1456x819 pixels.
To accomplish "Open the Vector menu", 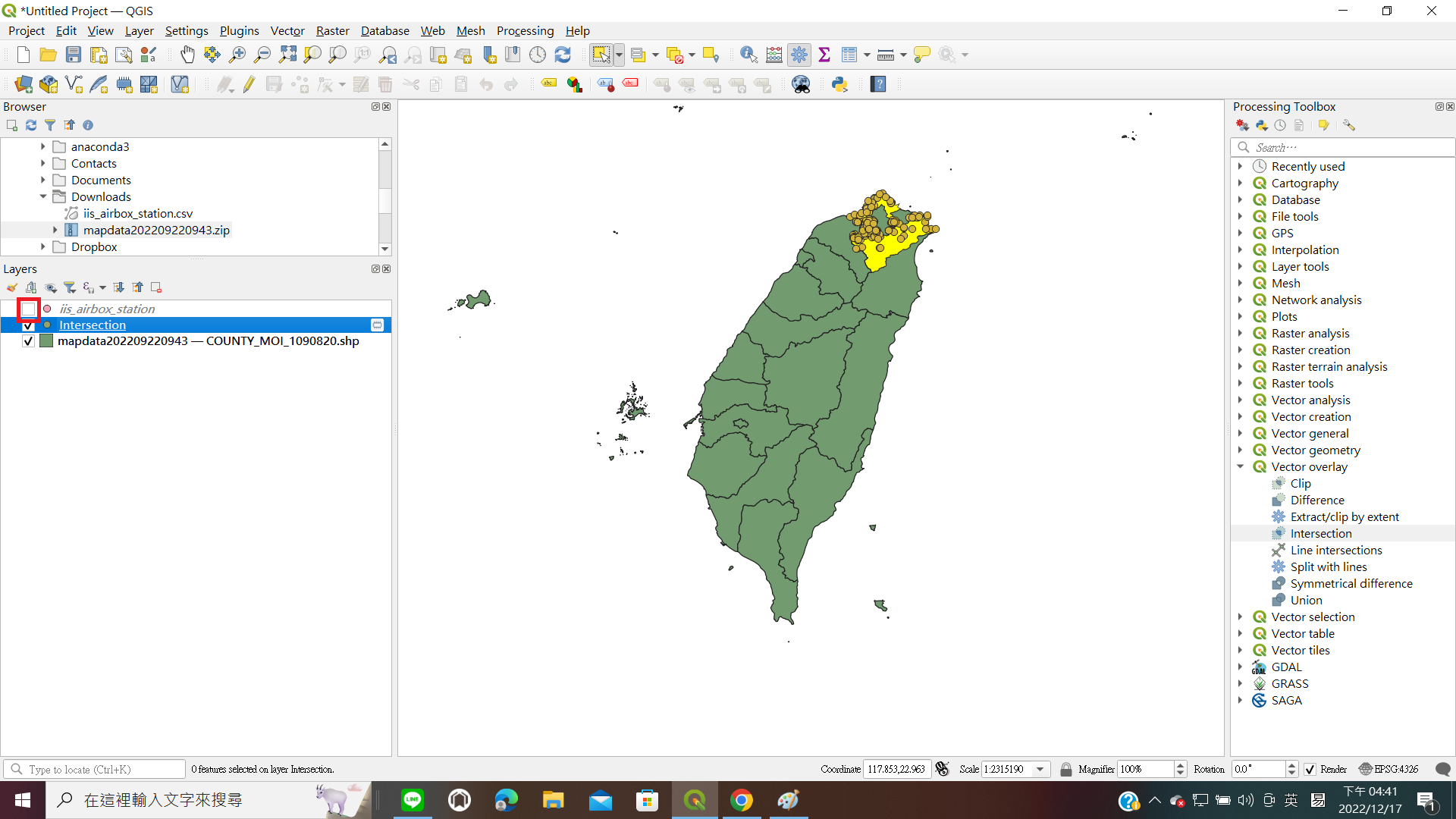I will point(287,30).
